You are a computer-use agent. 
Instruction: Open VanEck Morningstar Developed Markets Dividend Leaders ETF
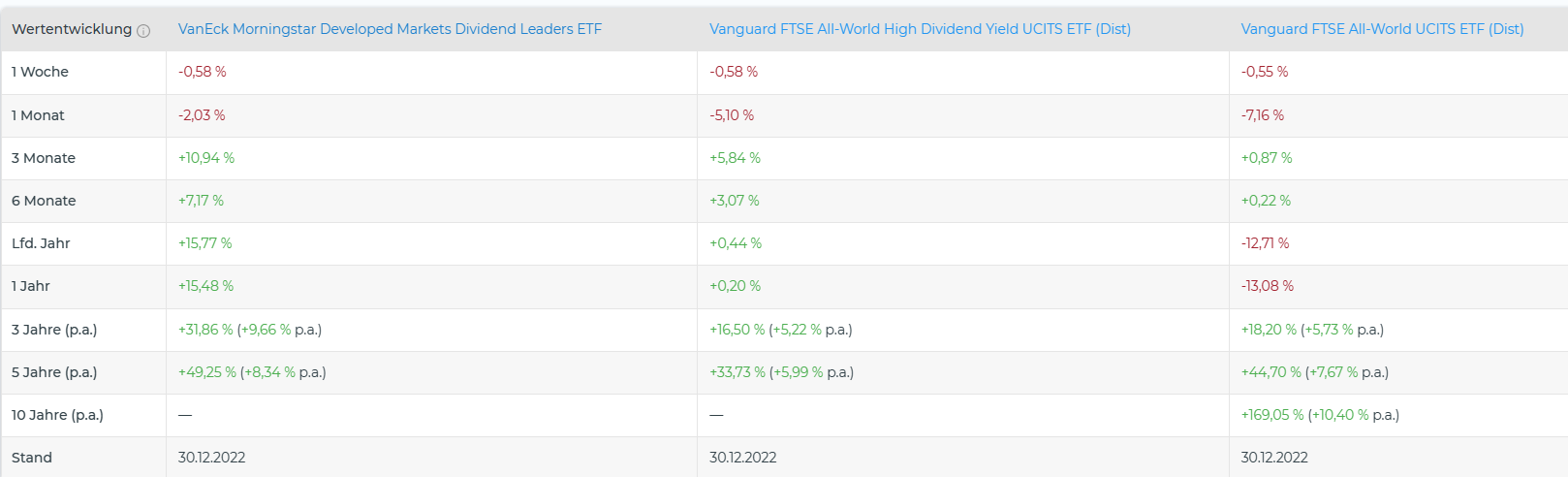(390, 29)
